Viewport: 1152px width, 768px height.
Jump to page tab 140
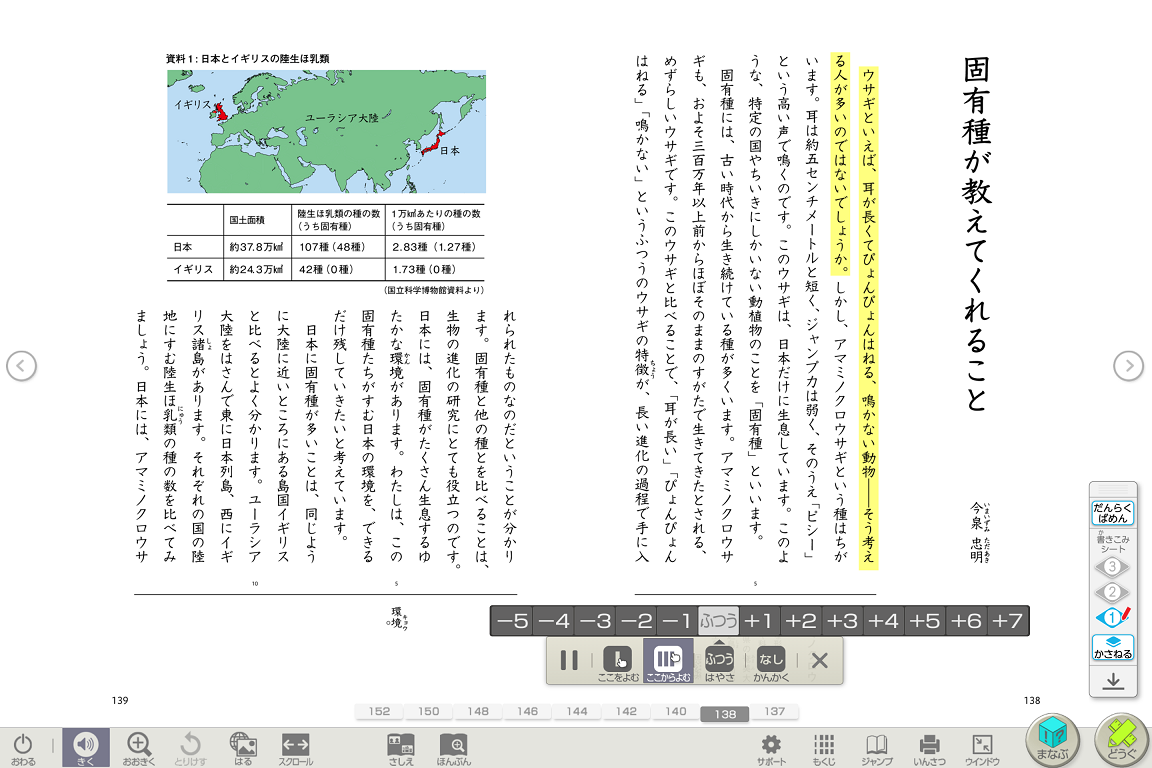(675, 711)
